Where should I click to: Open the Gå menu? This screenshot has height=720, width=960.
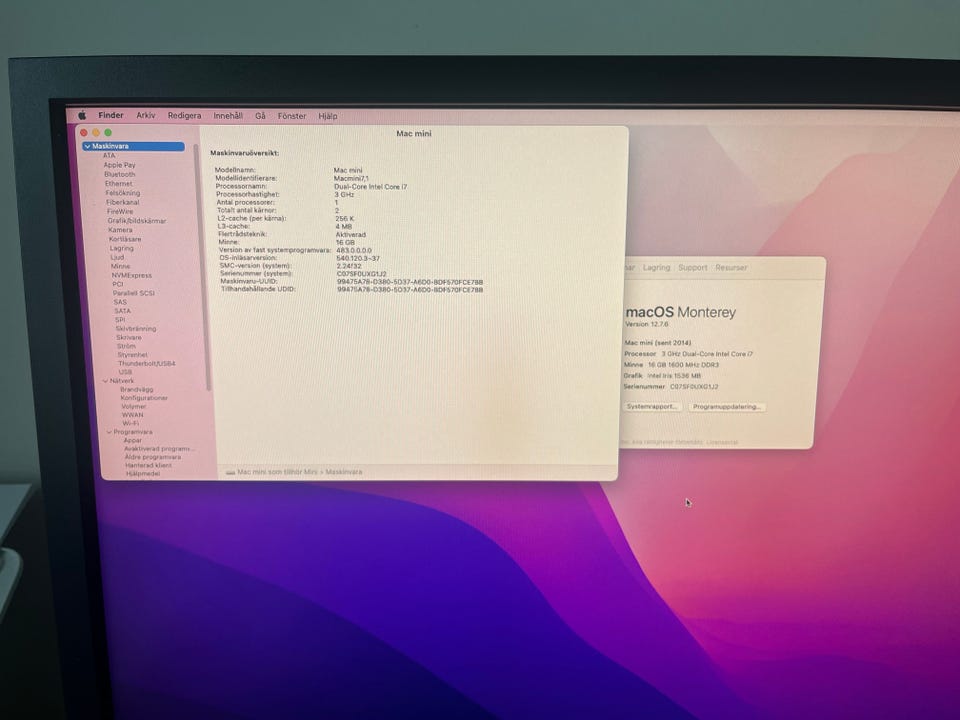(x=260, y=116)
